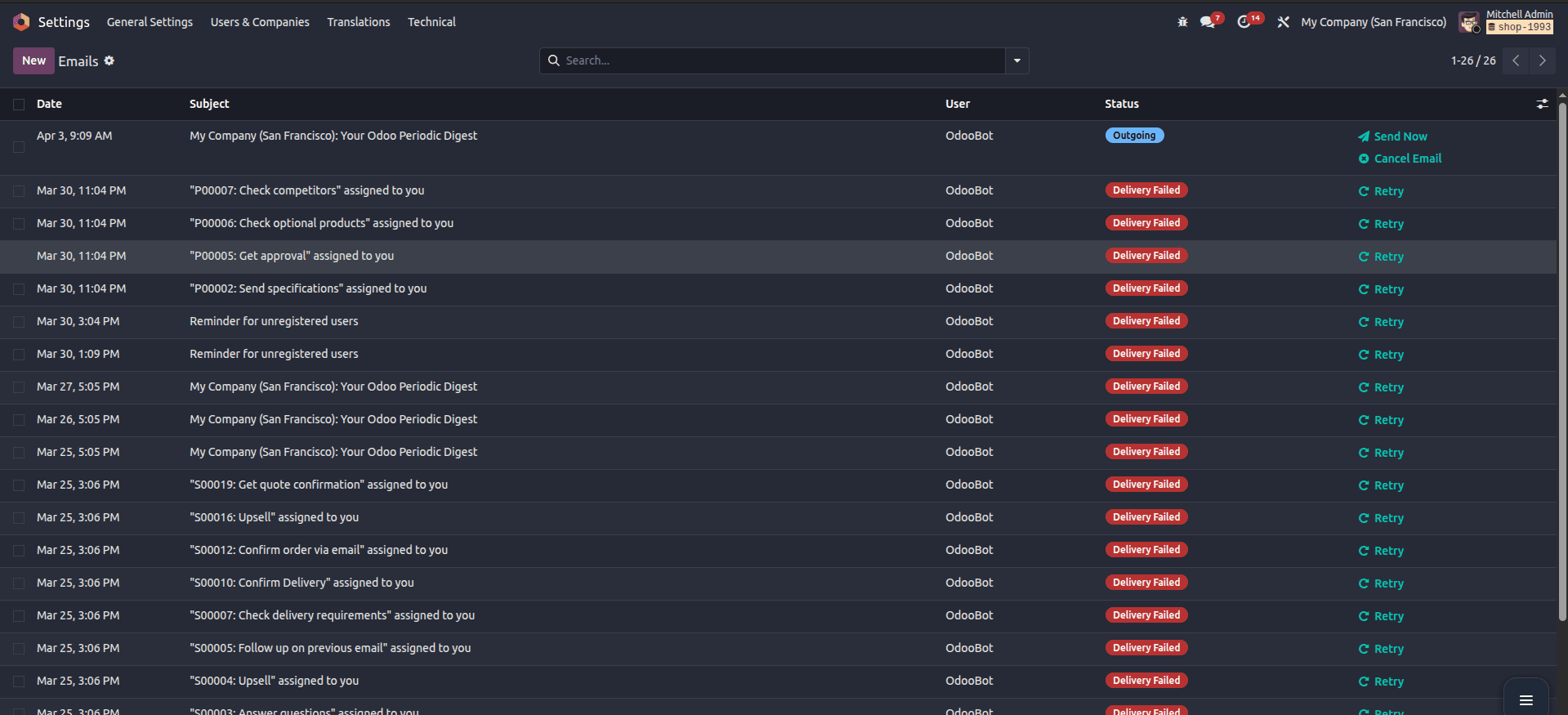Select the Mar 30, 3:04 PM reminder row checkbox
The width and height of the screenshot is (1568, 715).
[x=19, y=322]
